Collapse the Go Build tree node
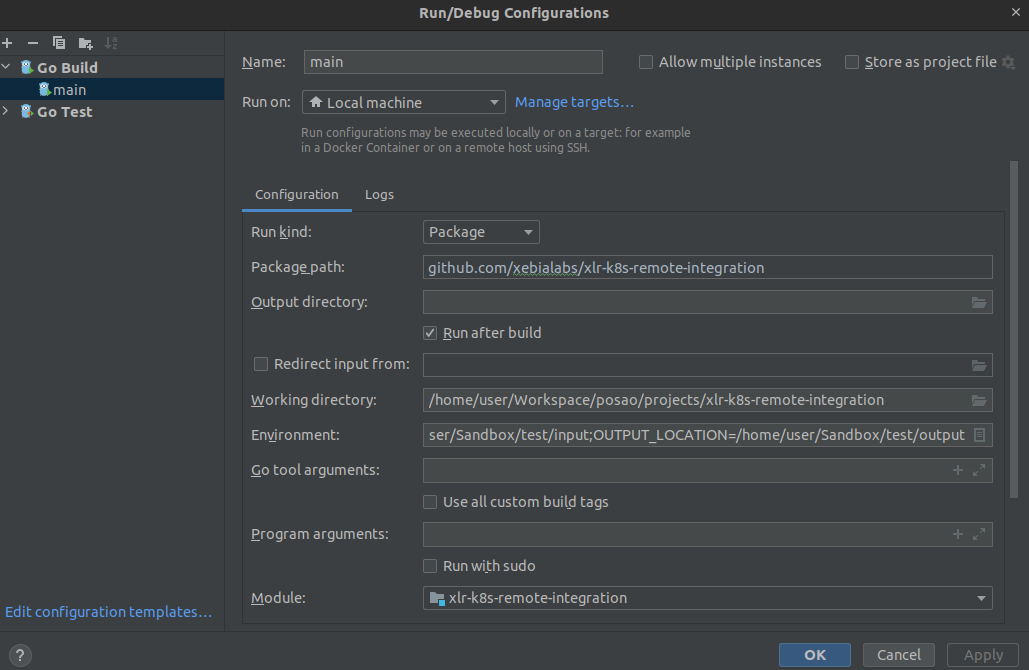This screenshot has height=670, width=1029. (7, 67)
